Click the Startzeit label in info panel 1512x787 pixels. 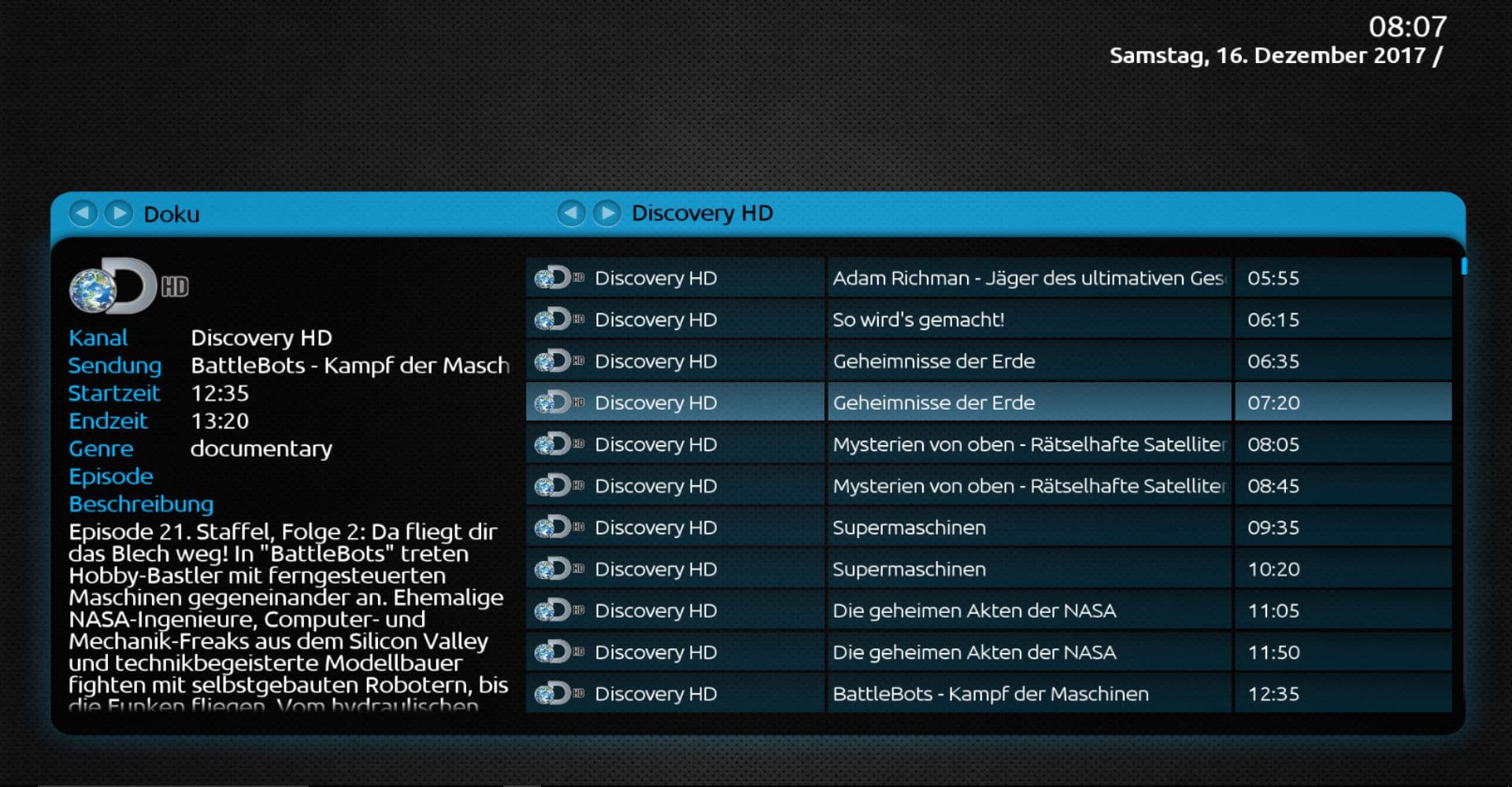tap(114, 393)
